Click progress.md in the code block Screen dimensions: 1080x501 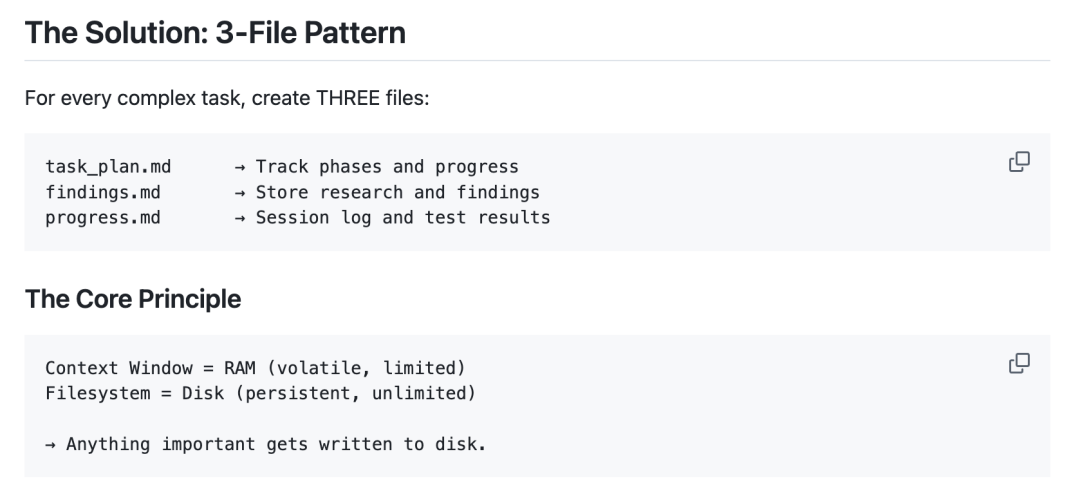point(103,217)
